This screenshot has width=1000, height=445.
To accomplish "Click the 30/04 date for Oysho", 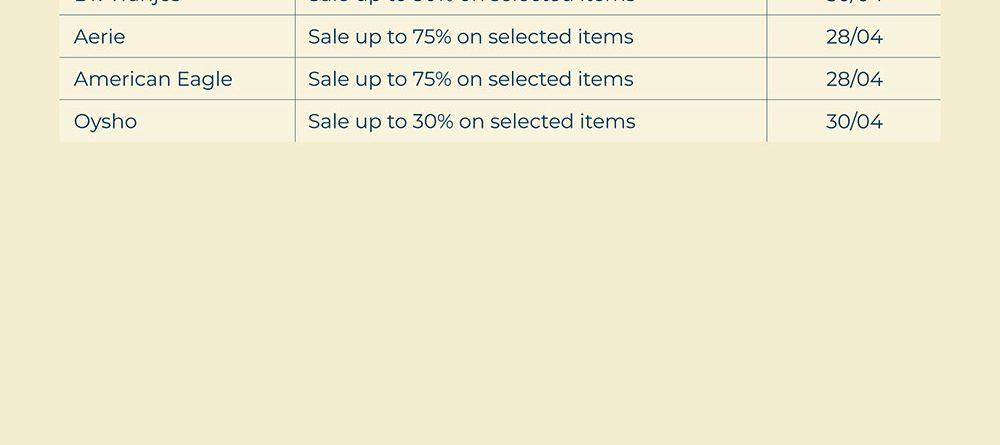I will 854,121.
